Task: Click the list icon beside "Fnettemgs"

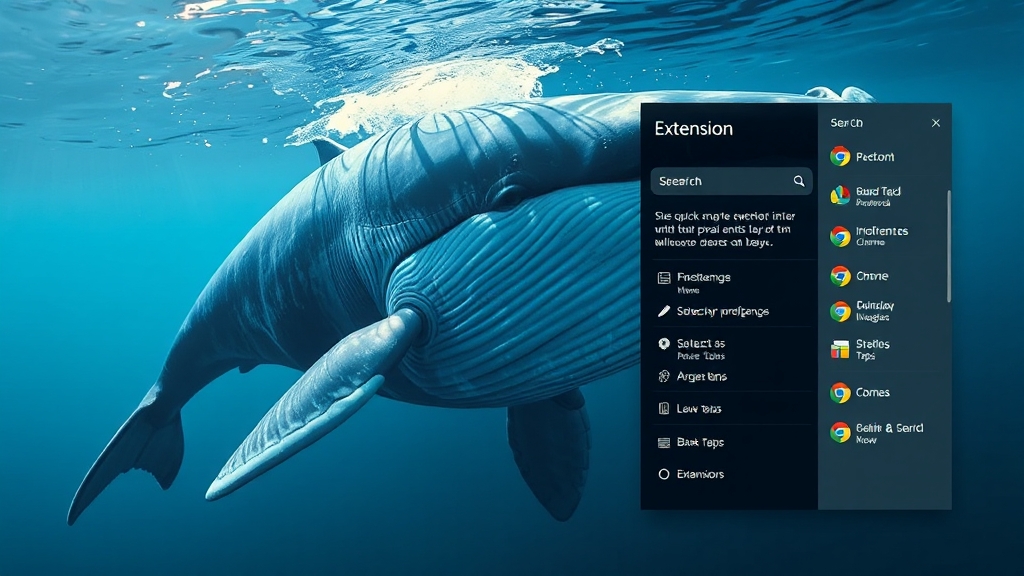Action: (663, 278)
